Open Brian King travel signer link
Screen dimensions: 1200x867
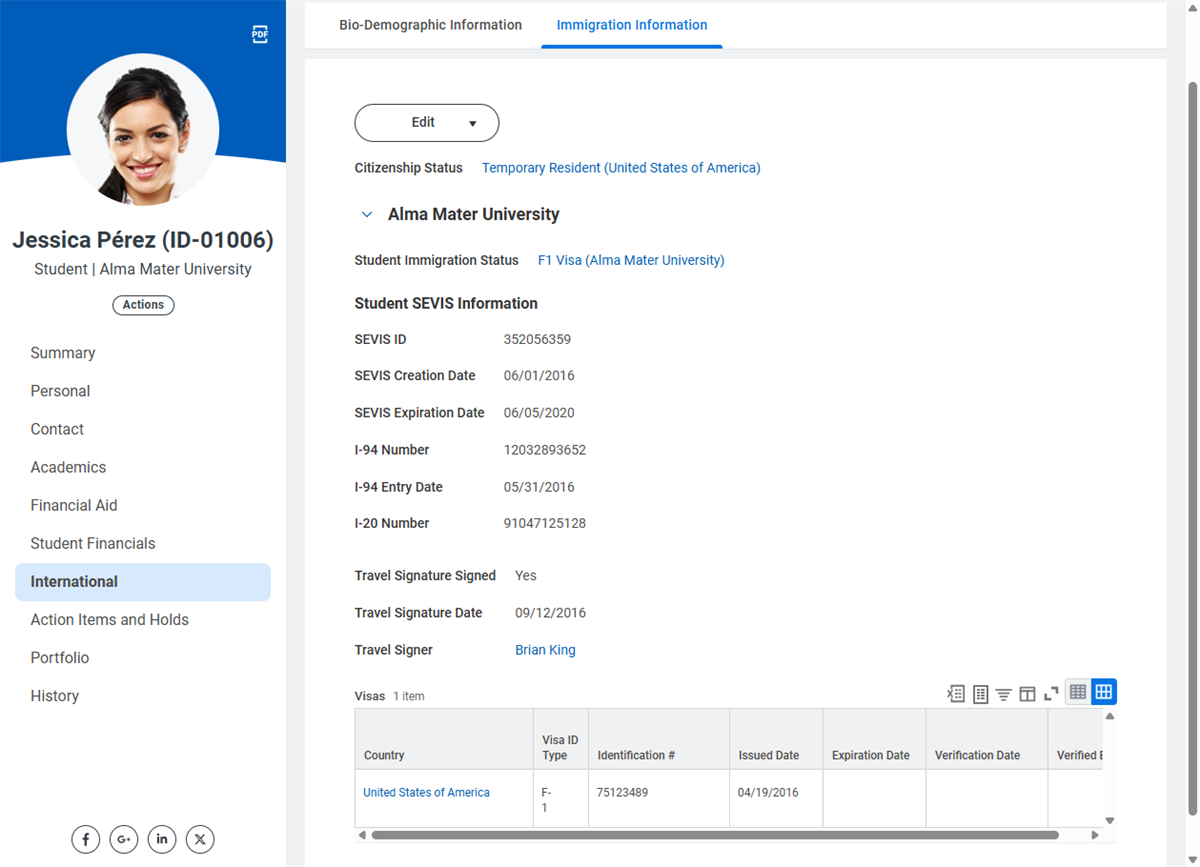point(545,650)
